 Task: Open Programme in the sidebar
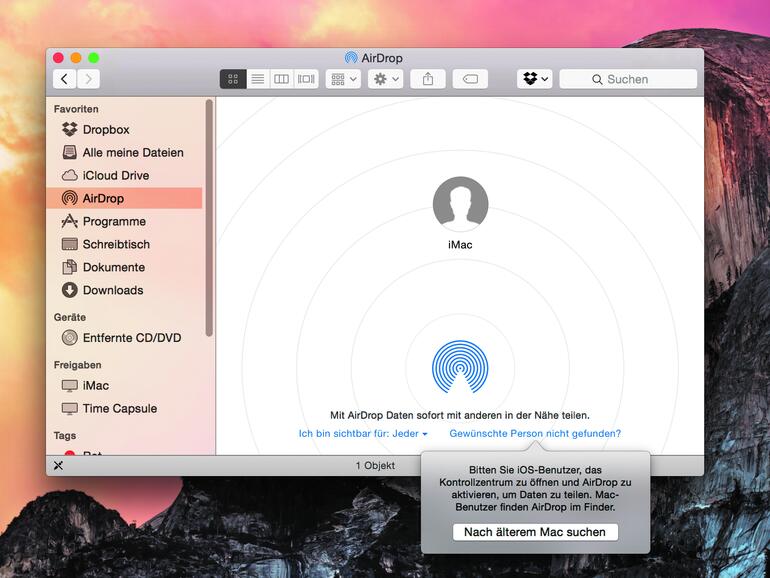125,221
